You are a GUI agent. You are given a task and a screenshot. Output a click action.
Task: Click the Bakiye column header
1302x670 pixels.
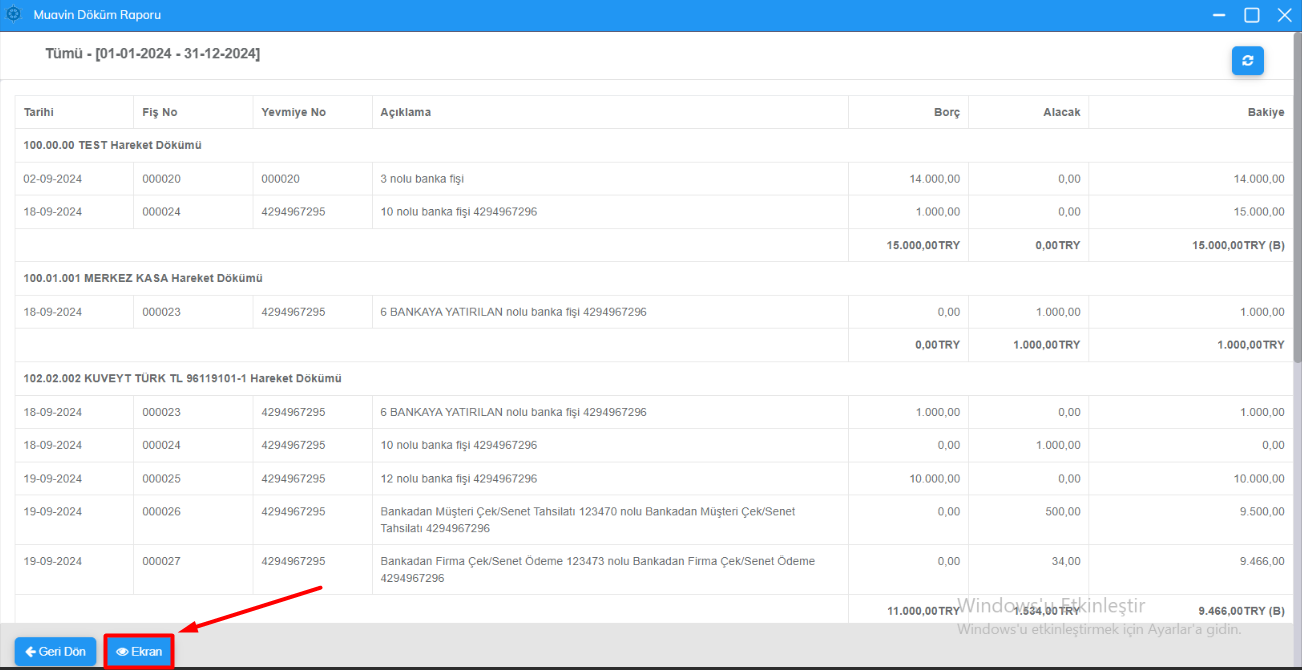click(x=1265, y=112)
